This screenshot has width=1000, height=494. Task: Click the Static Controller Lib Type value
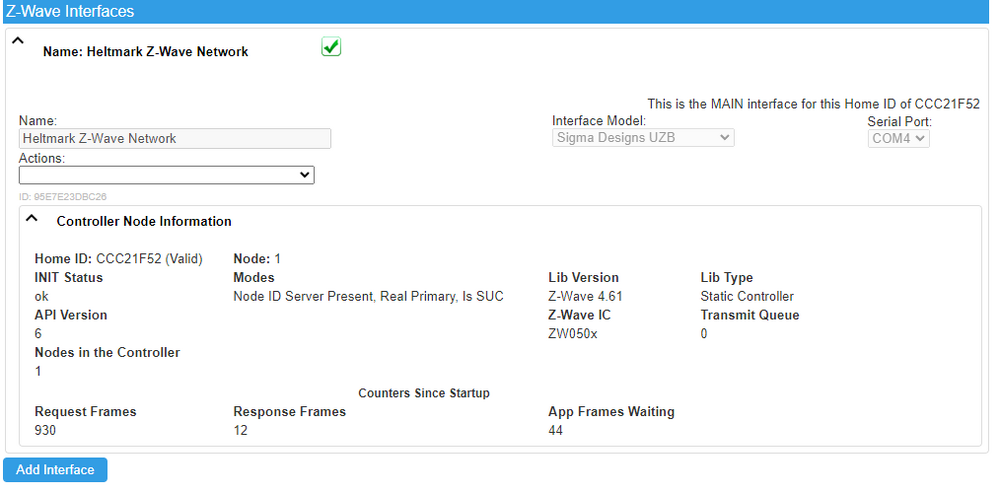pos(747,296)
